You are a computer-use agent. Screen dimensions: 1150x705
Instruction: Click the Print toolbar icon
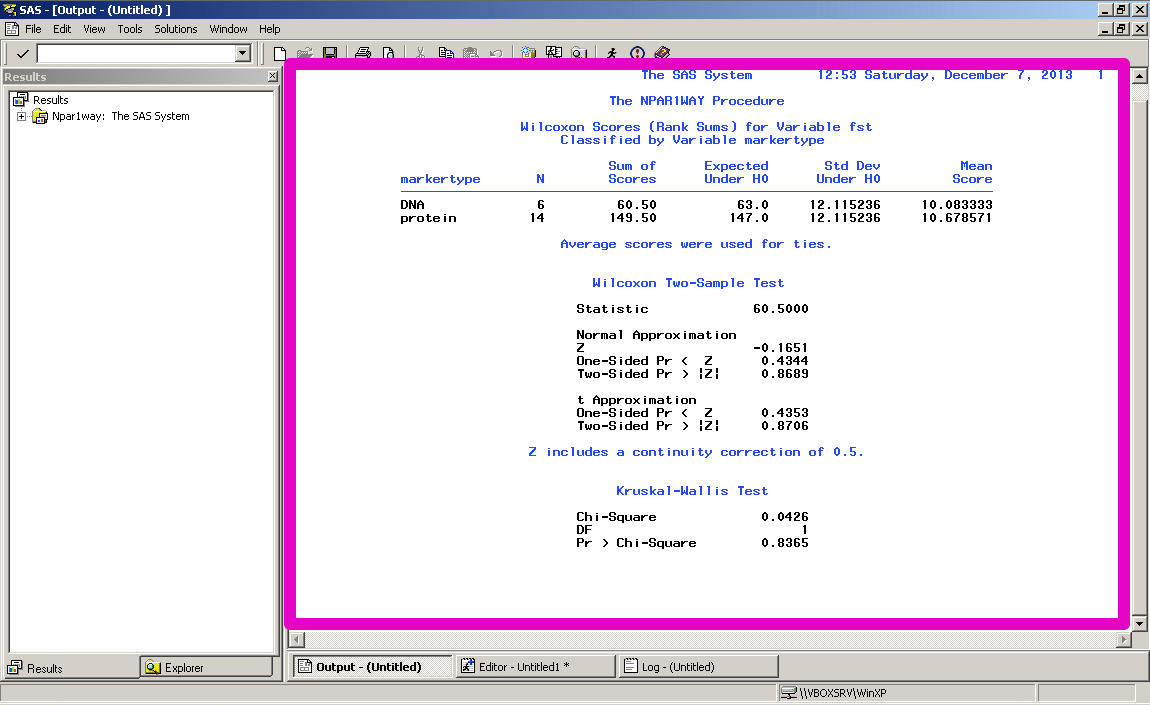pyautogui.click(x=364, y=53)
